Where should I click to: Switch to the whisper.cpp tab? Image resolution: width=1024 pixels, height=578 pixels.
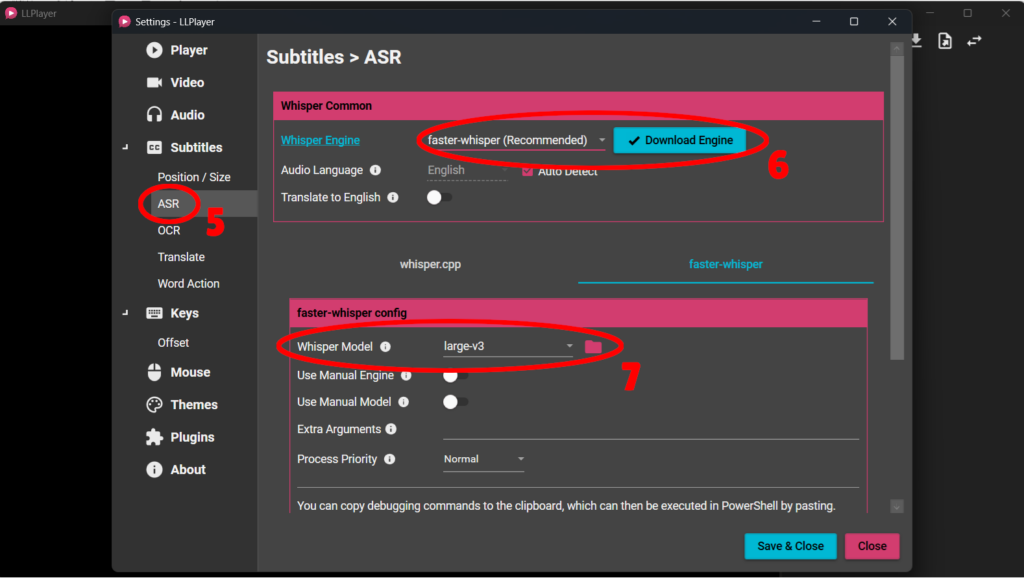coord(430,265)
